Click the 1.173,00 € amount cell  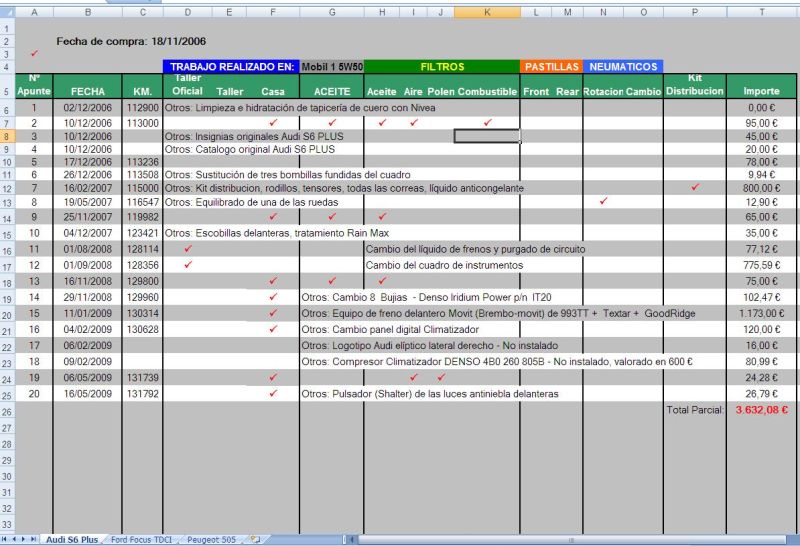[761, 313]
